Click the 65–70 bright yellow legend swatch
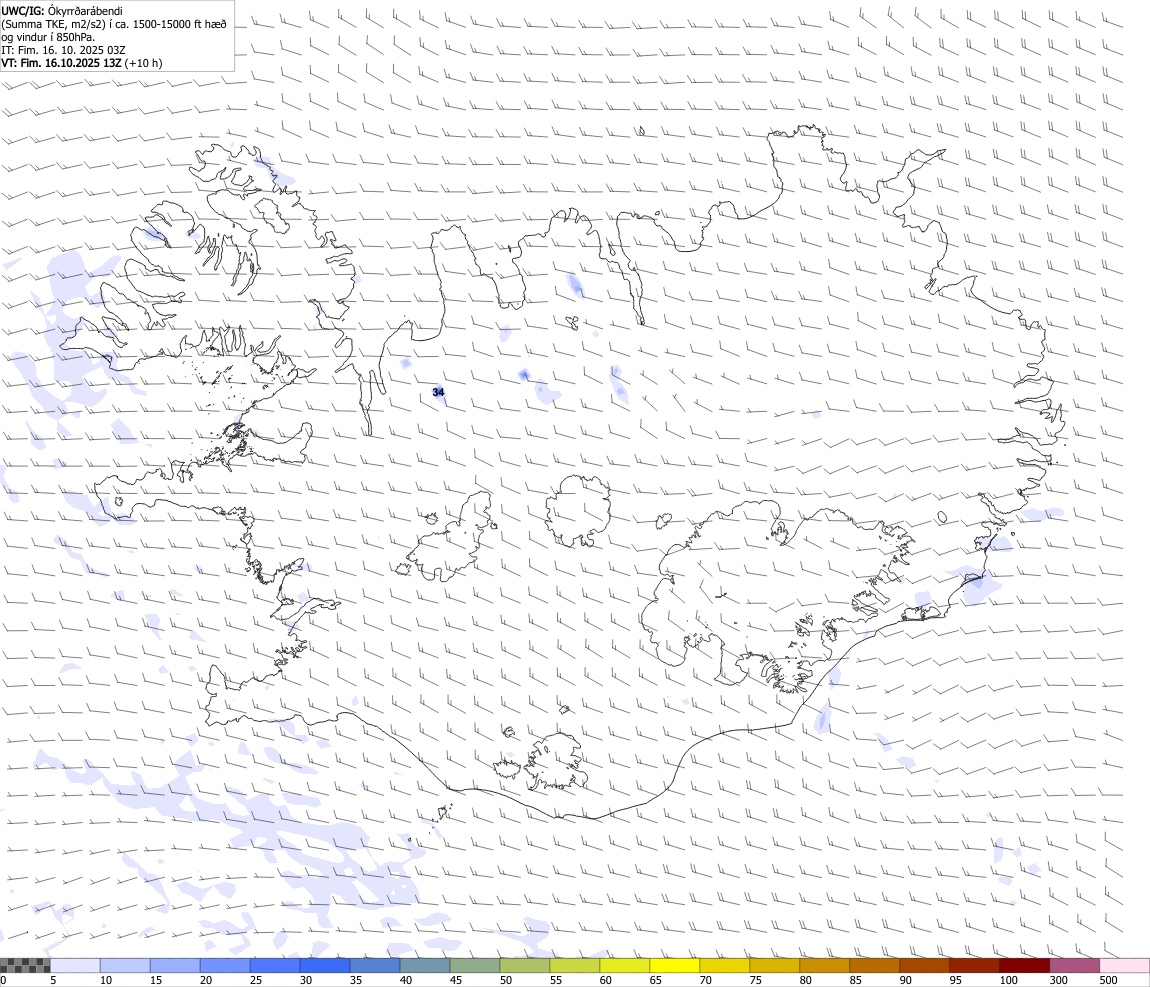Viewport: 1150px width, 987px height. 675,965
